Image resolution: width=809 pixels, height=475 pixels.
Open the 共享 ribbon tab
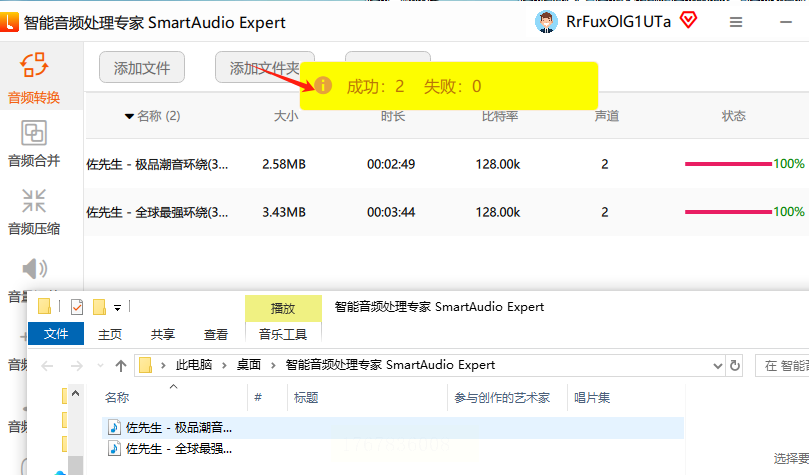(x=163, y=334)
